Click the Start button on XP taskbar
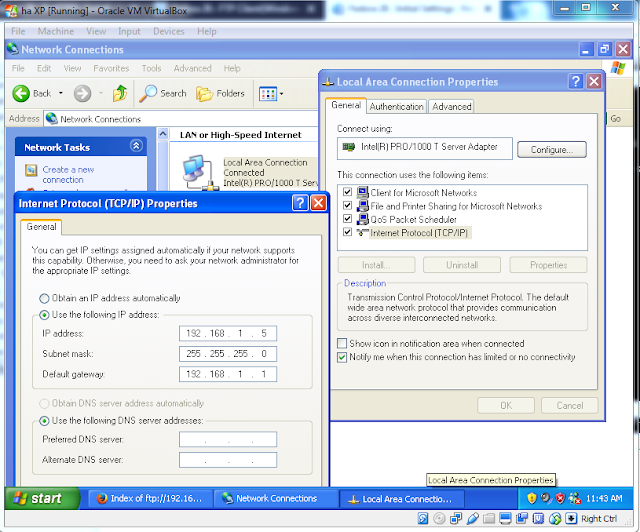 click(42, 499)
